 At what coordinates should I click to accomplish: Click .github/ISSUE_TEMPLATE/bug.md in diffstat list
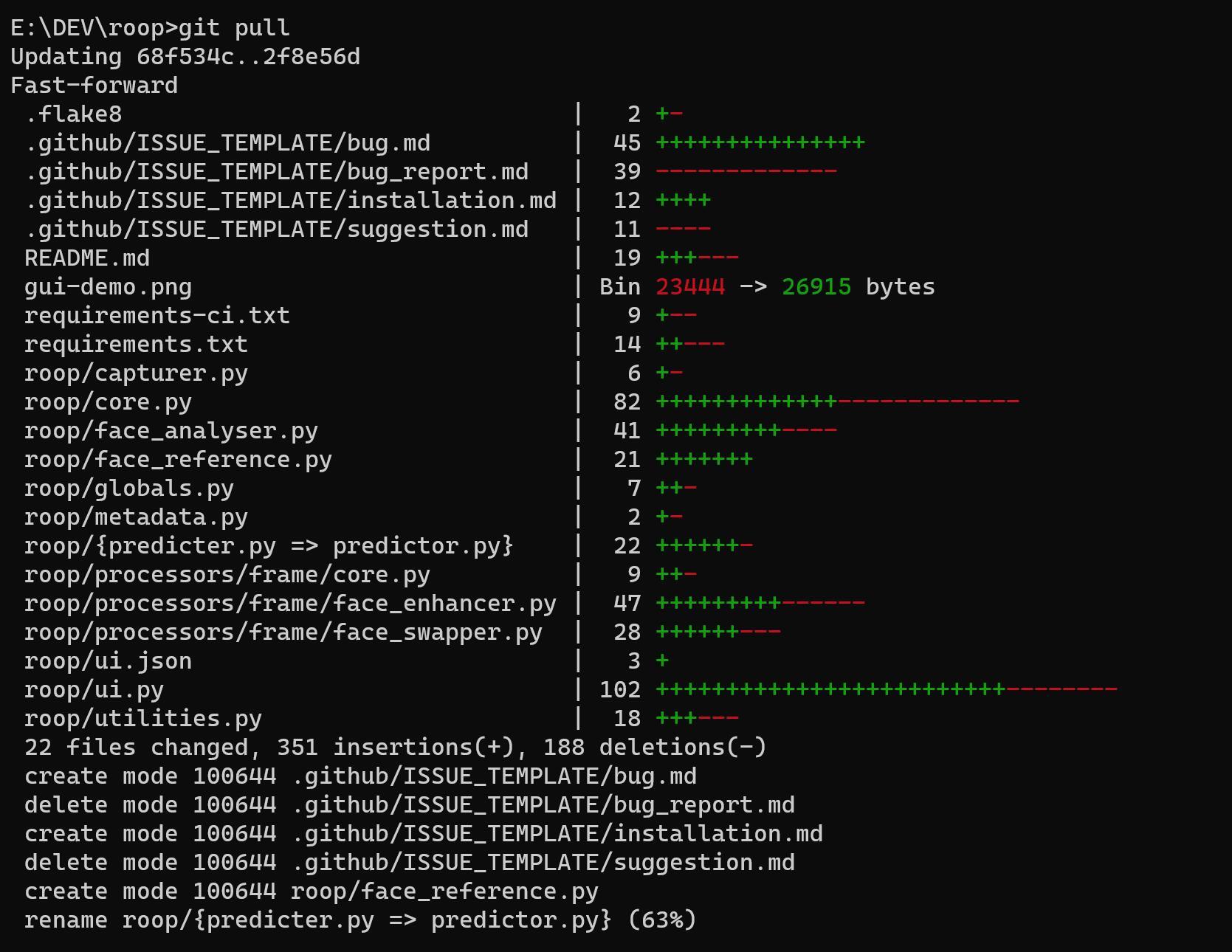[227, 143]
